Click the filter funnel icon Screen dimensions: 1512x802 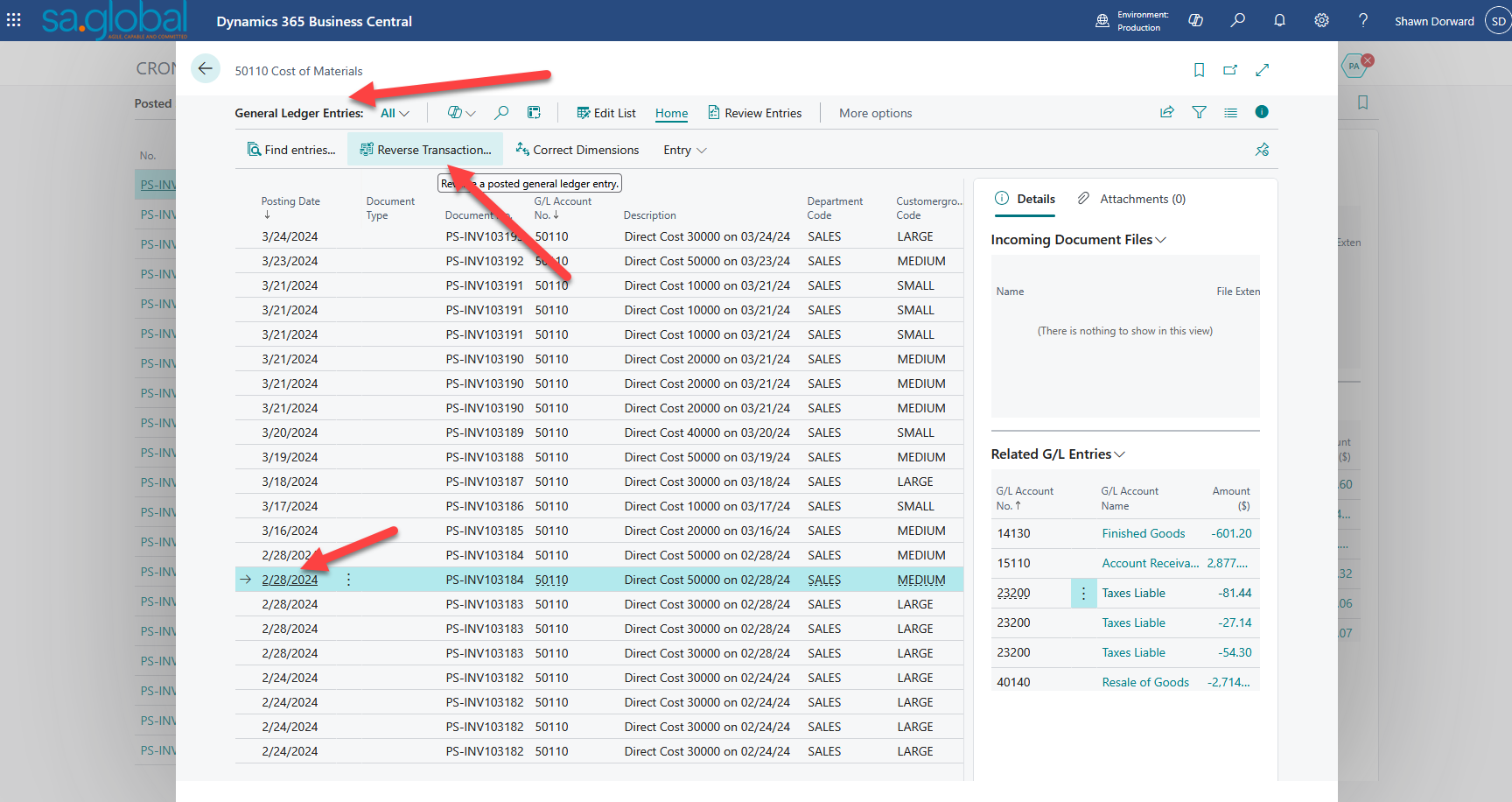click(1199, 112)
